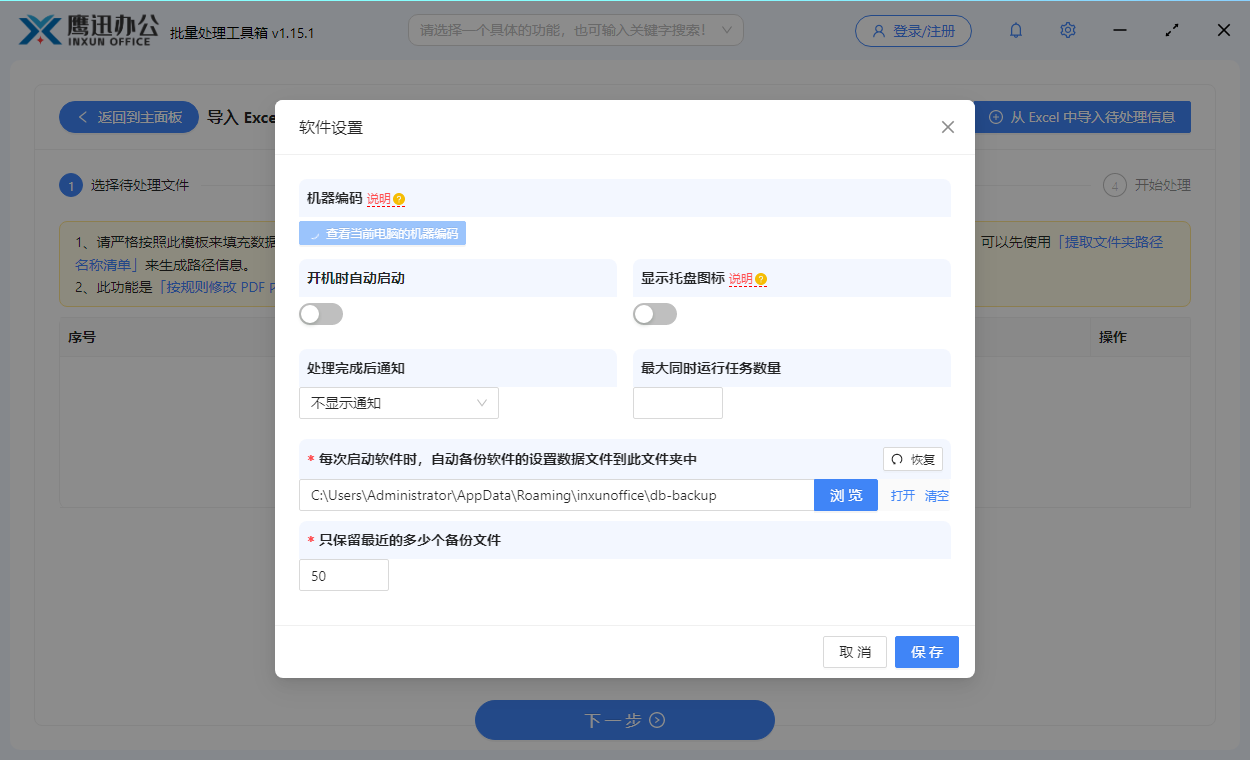Click the 说明 link next to 机器编码
The height and width of the screenshot is (760, 1250).
coord(379,199)
